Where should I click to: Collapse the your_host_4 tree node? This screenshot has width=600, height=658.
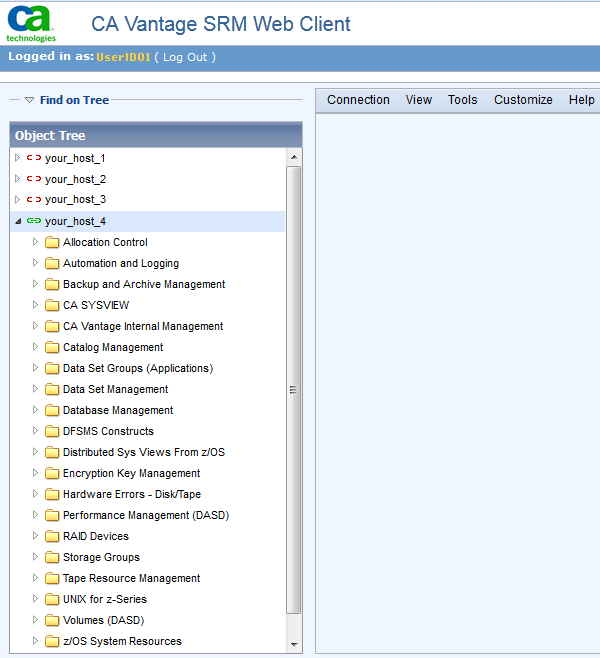click(18, 221)
